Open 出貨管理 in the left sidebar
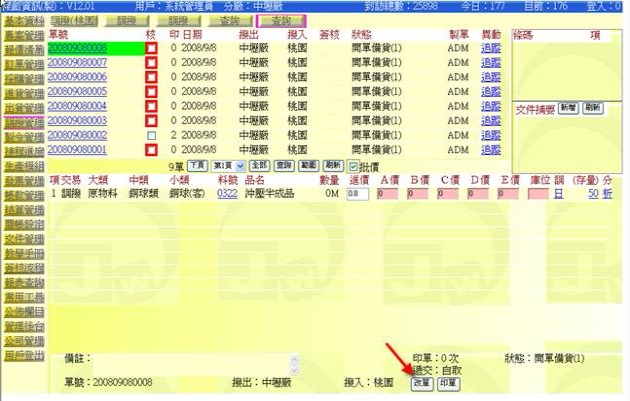Image resolution: width=630 pixels, height=401 pixels. click(22, 107)
